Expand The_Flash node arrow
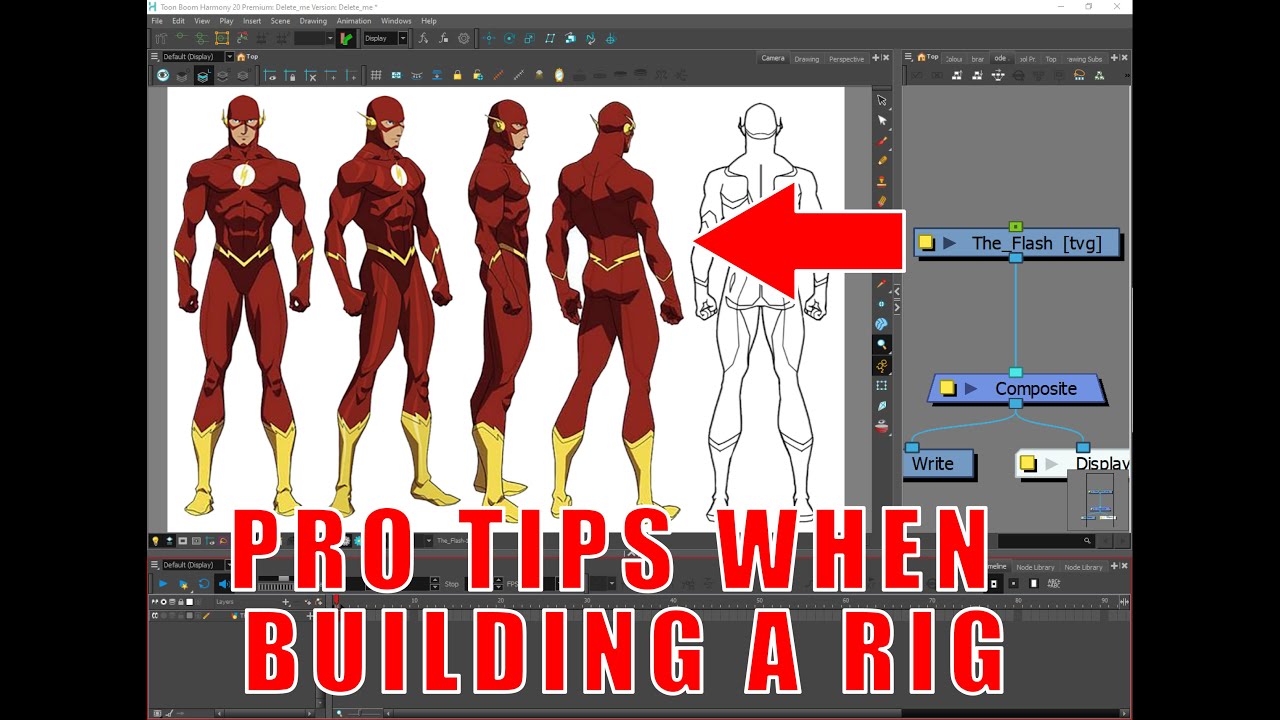 (x=950, y=243)
